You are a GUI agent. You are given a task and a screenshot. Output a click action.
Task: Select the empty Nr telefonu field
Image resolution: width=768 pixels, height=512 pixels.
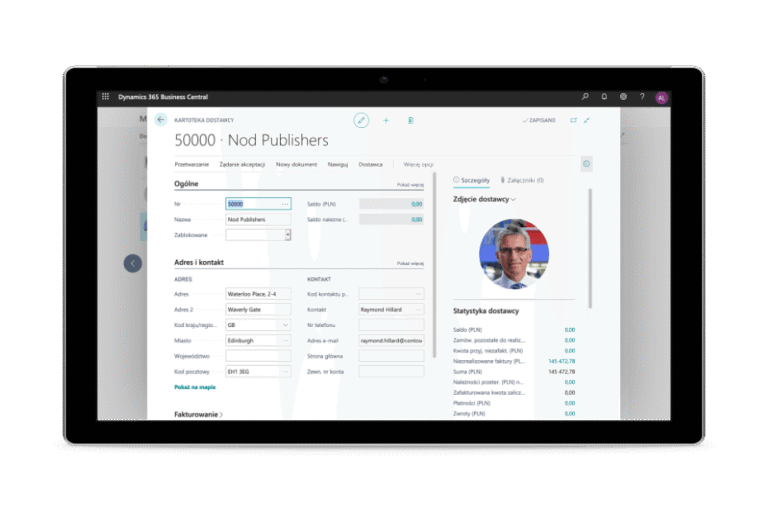coord(391,325)
